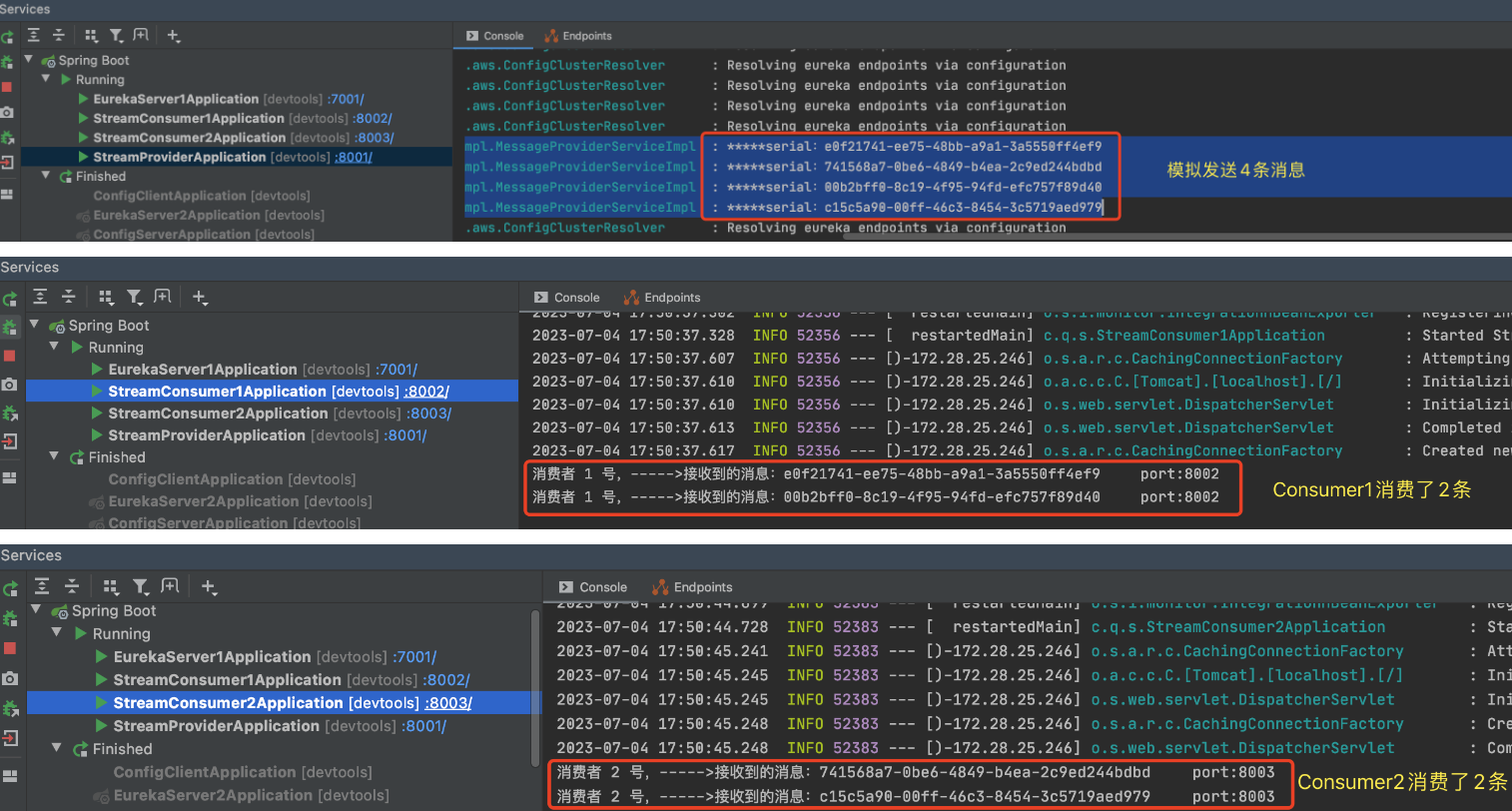Click Collapse All icon in bottom Services toolbar
The width and height of the screenshot is (1512, 811).
click(x=72, y=586)
